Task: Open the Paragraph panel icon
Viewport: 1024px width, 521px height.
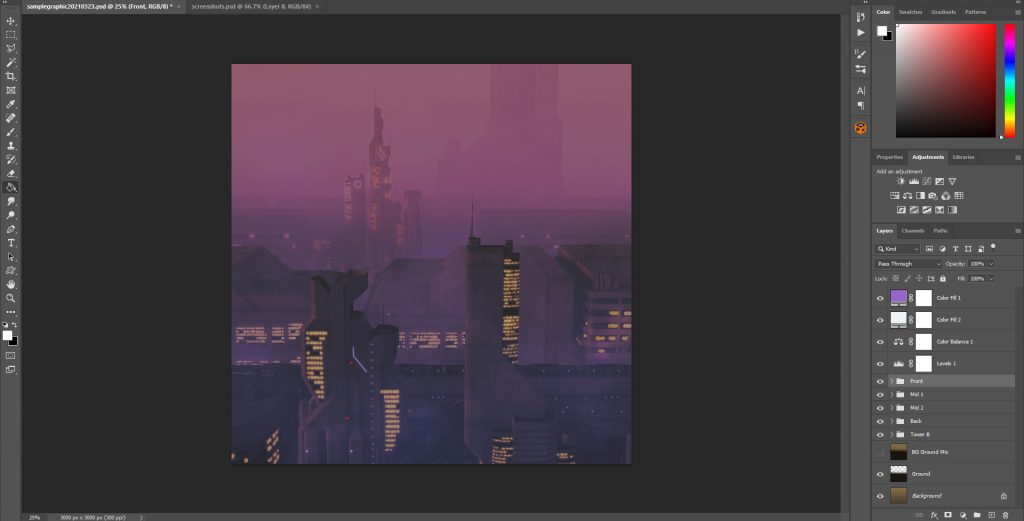Action: click(861, 105)
